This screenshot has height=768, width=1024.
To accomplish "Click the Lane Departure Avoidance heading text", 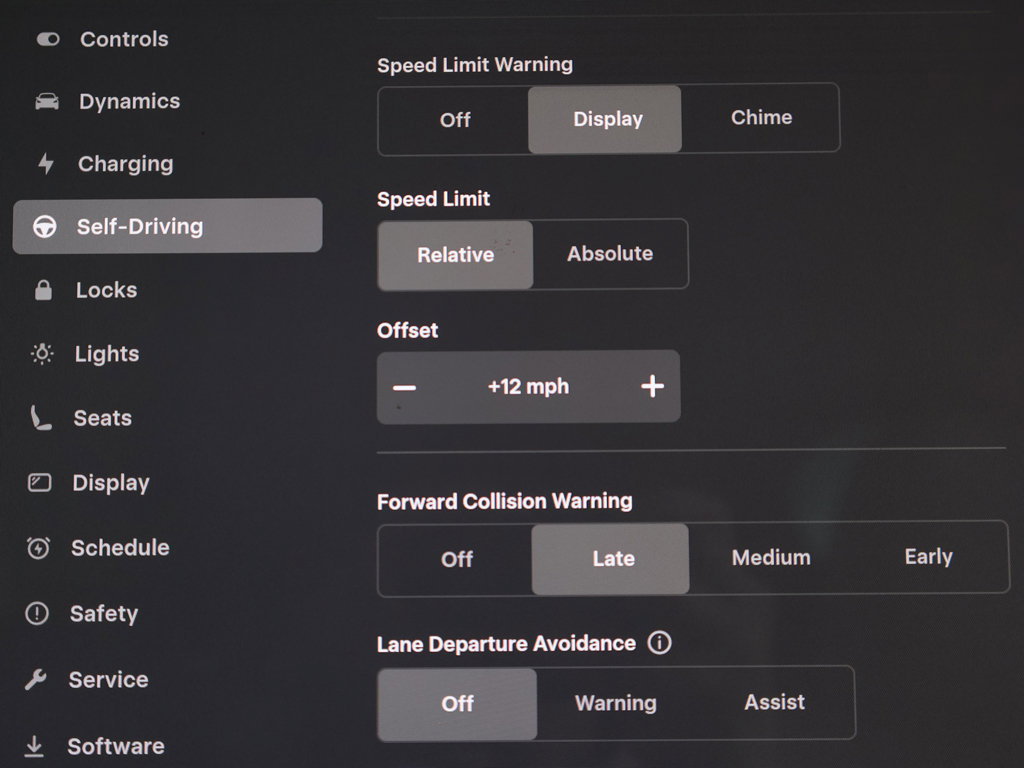I will [506, 644].
